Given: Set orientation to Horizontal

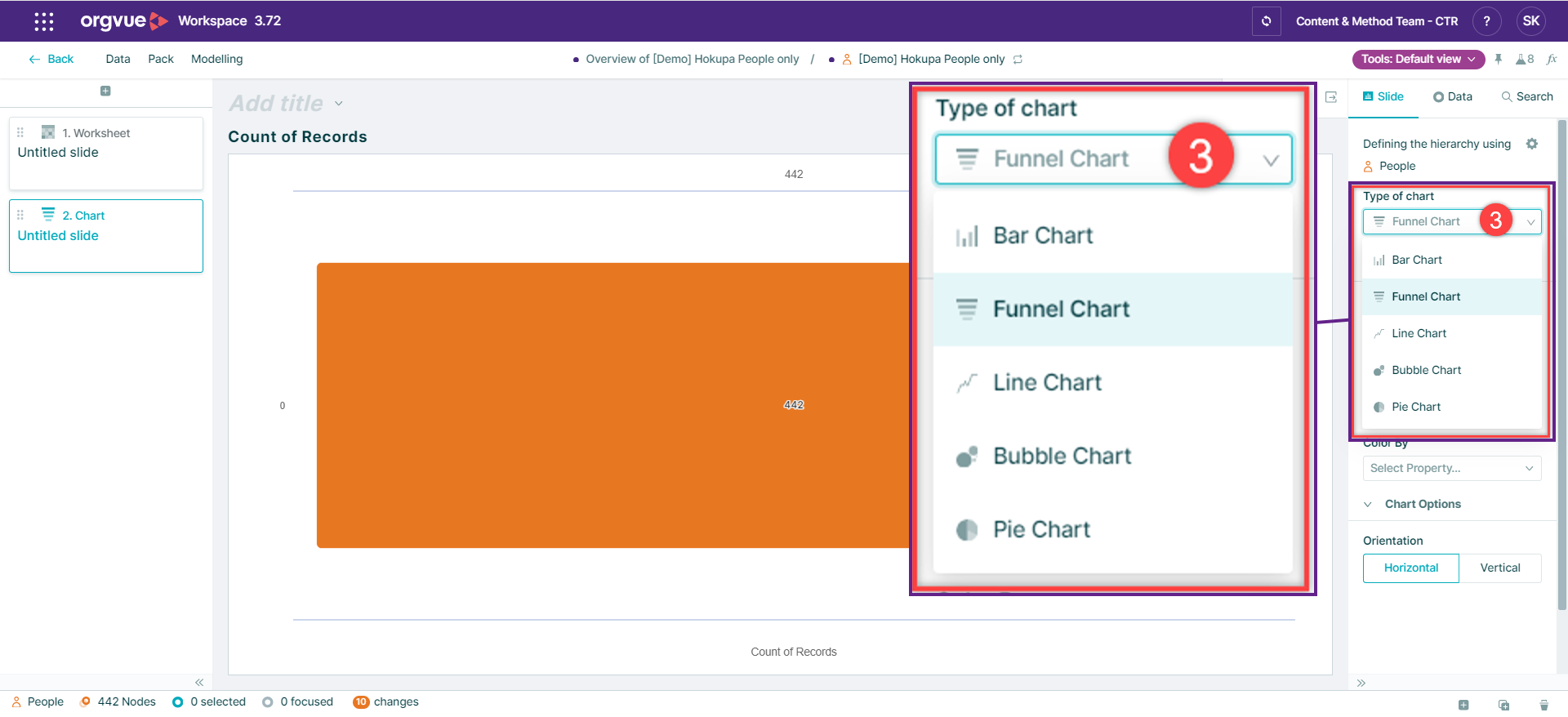Looking at the screenshot, I should (x=1410, y=568).
